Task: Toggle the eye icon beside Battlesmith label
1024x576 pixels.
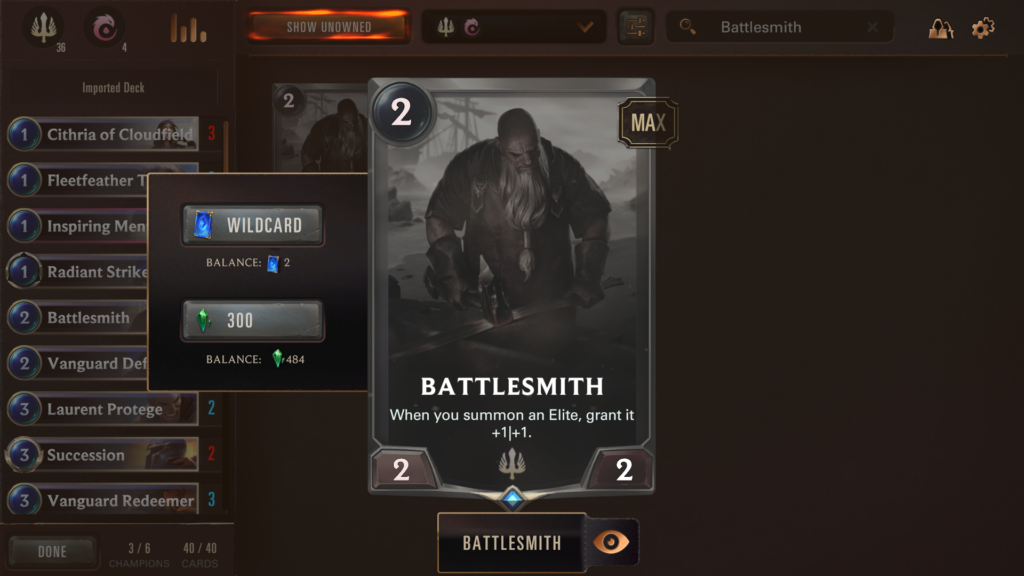Action: coord(611,542)
